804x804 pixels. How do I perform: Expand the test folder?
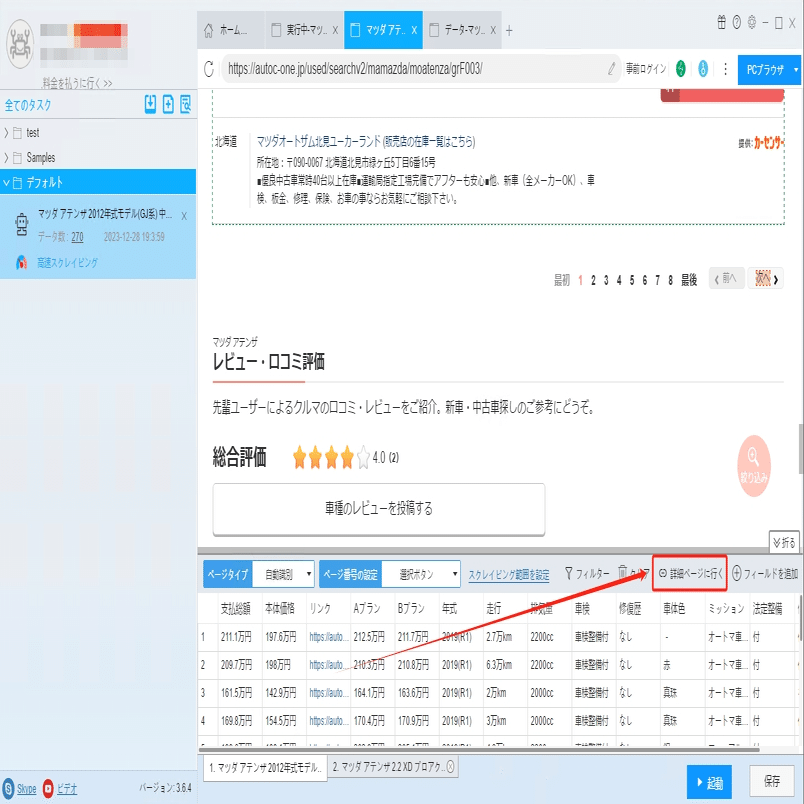6,133
